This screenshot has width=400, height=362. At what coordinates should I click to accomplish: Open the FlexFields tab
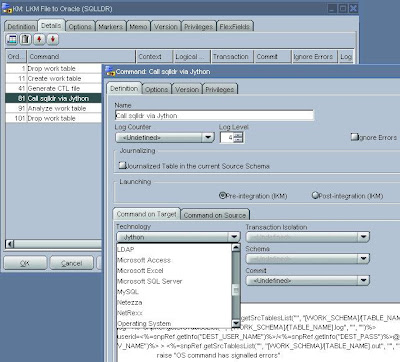[x=235, y=26]
